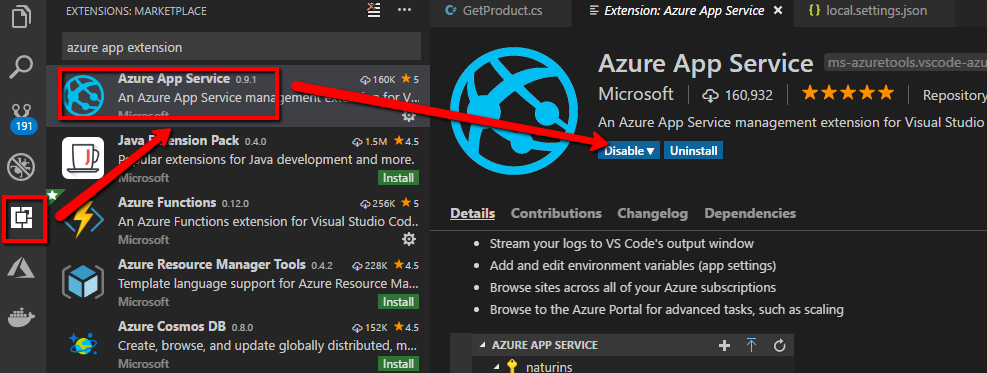Click 'Browse sites across all of your Azure subscriptions'
Image resolution: width=987 pixels, height=373 pixels.
coord(633,287)
